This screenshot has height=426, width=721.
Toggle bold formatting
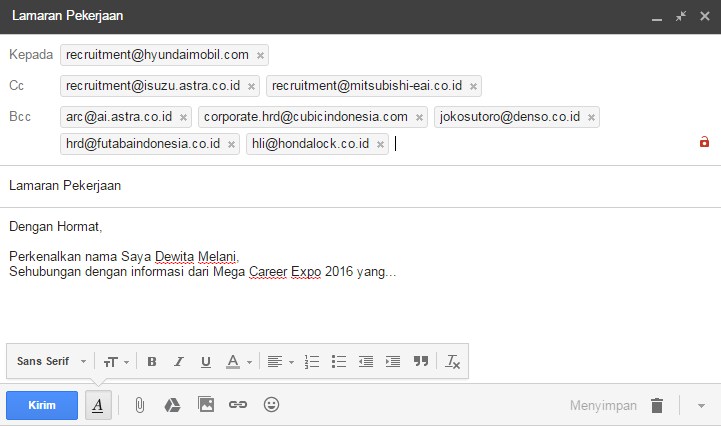(x=152, y=362)
